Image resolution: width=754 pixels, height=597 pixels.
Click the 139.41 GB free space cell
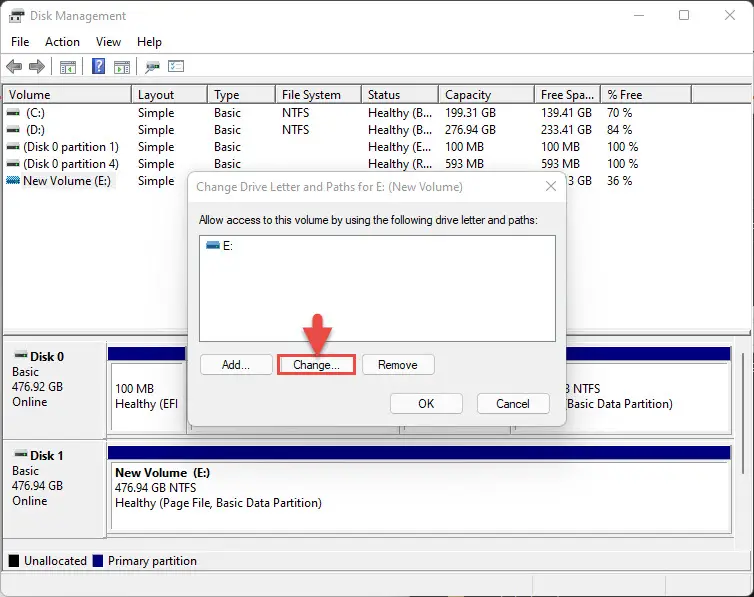tap(566, 113)
